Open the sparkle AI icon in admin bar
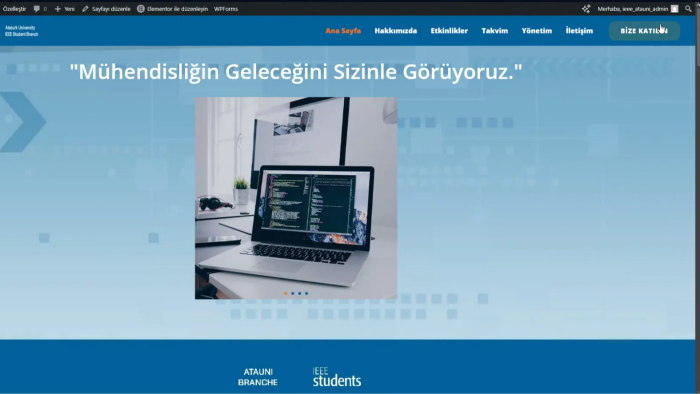Viewport: 700px width, 394px height. pos(586,9)
